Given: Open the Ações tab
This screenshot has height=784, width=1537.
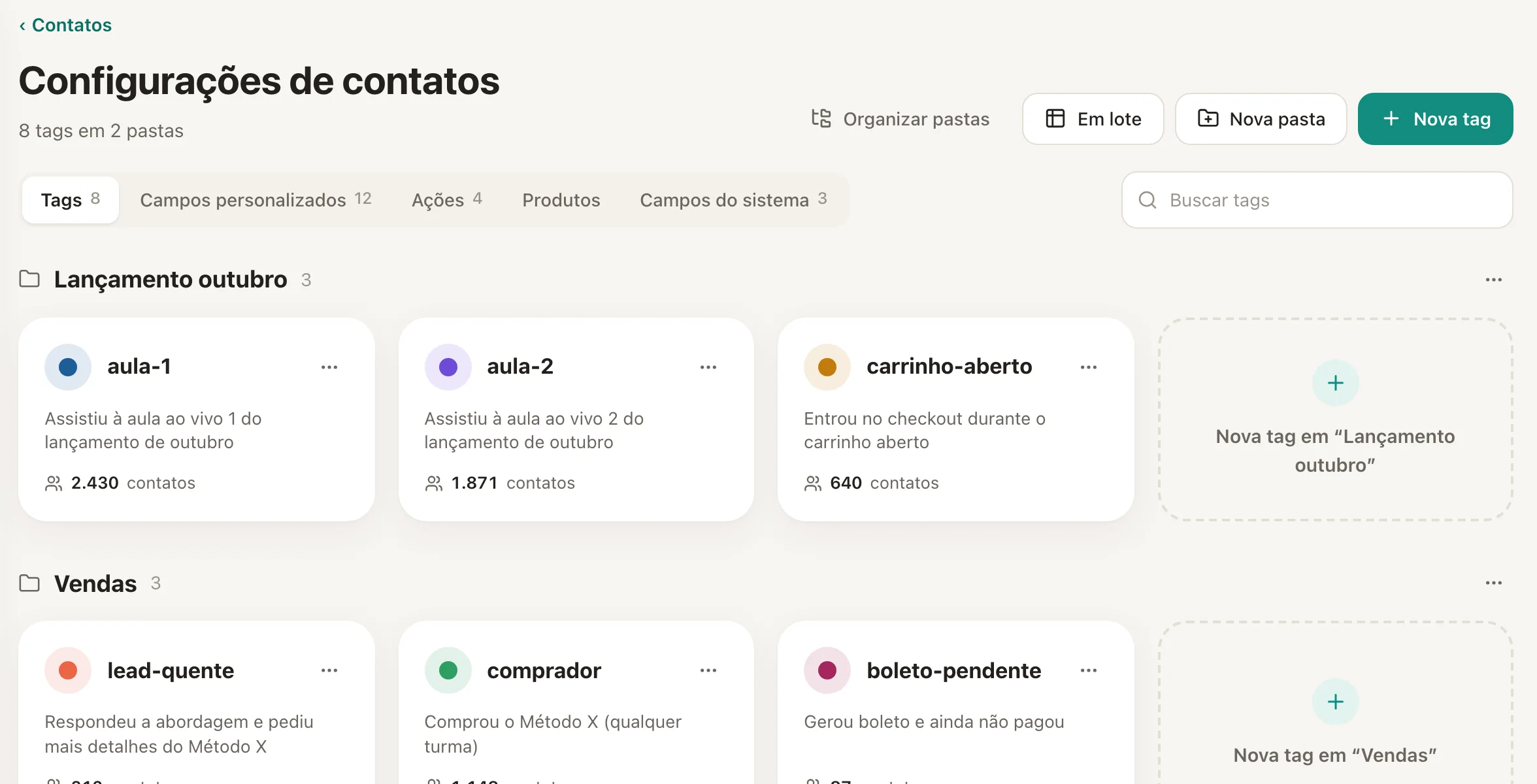Looking at the screenshot, I should tap(447, 200).
